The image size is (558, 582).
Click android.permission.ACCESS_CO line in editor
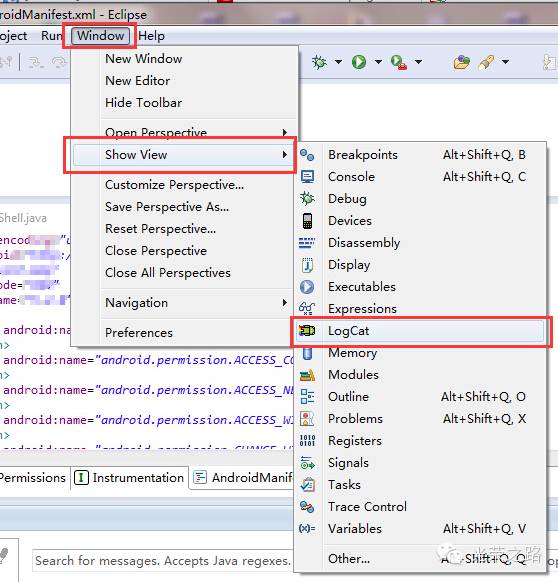tap(149, 360)
